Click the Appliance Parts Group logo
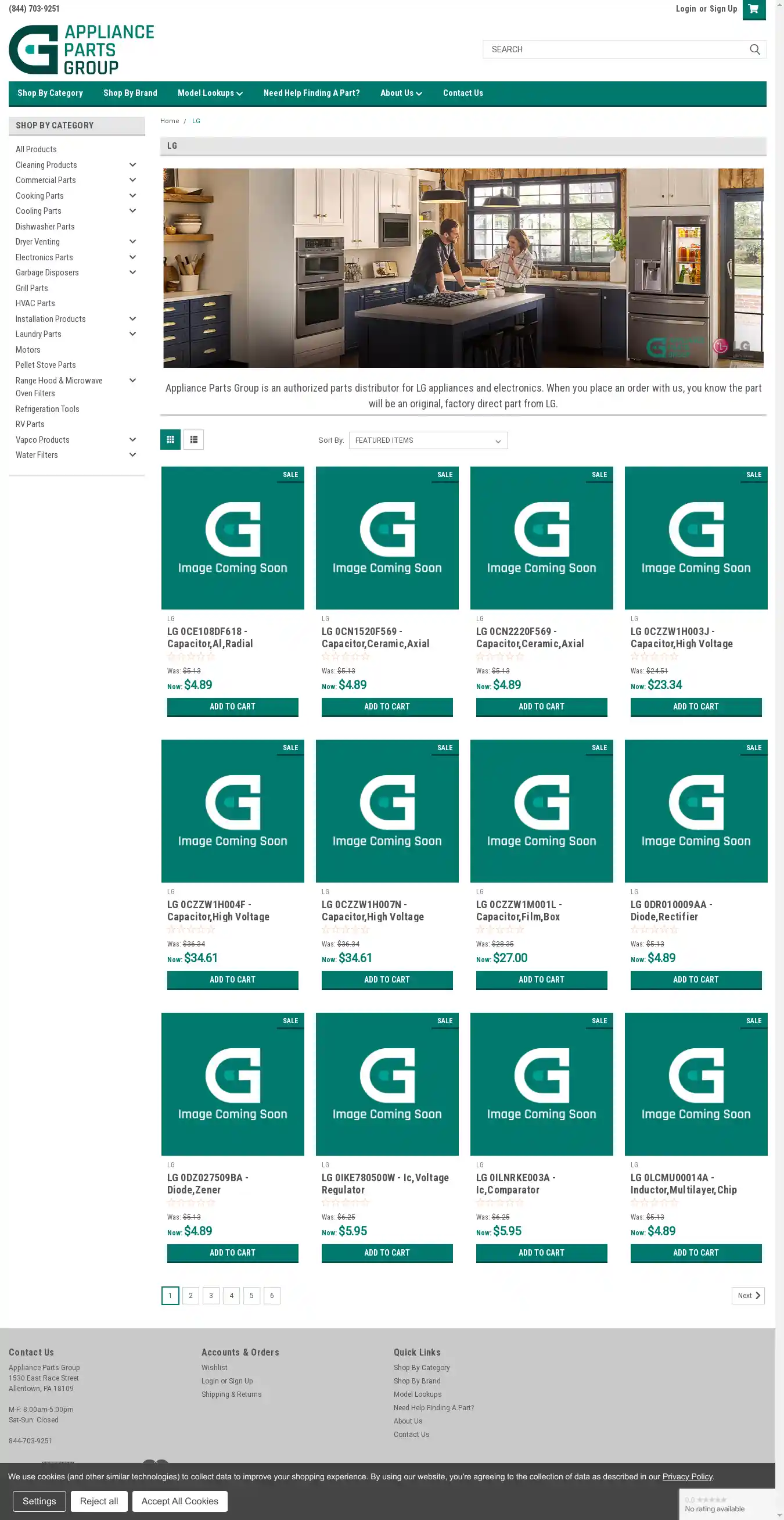 [x=81, y=49]
